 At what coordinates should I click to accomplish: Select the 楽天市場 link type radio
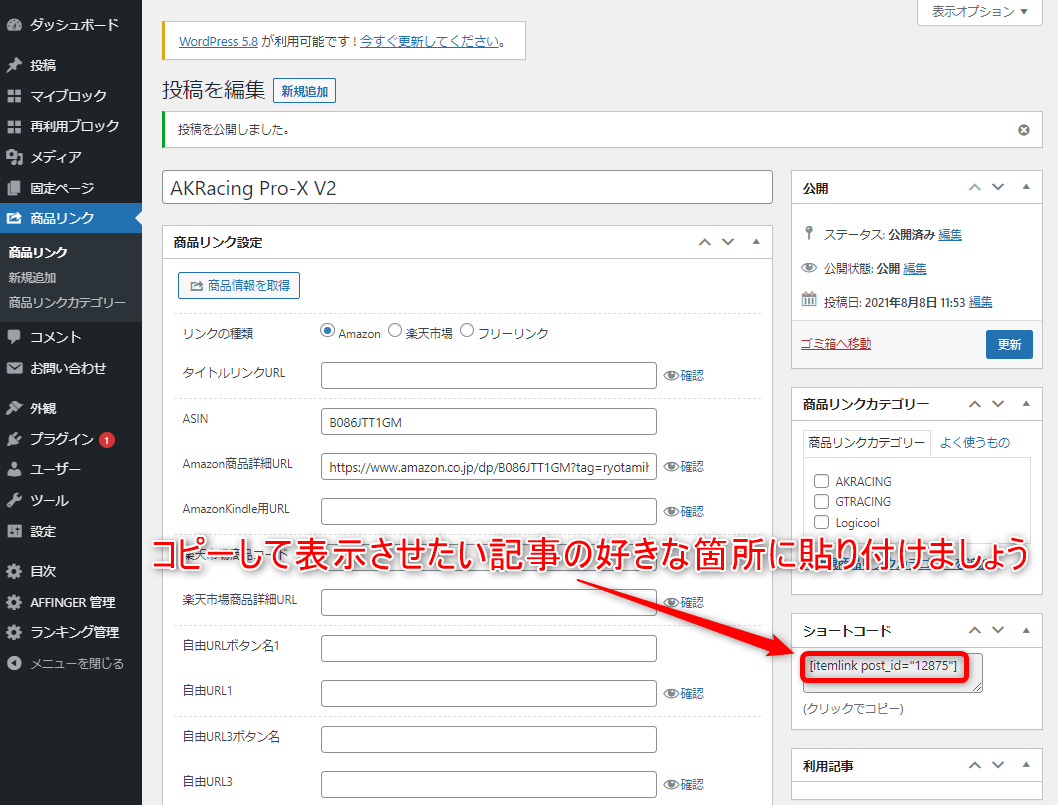click(395, 331)
